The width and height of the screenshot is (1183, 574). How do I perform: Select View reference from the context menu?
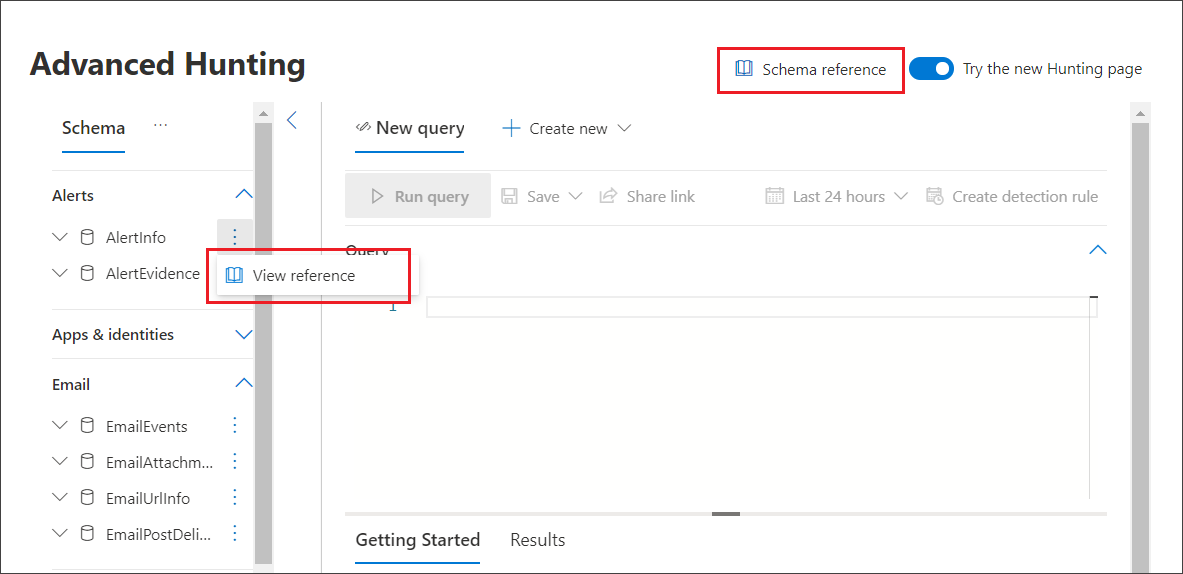303,275
